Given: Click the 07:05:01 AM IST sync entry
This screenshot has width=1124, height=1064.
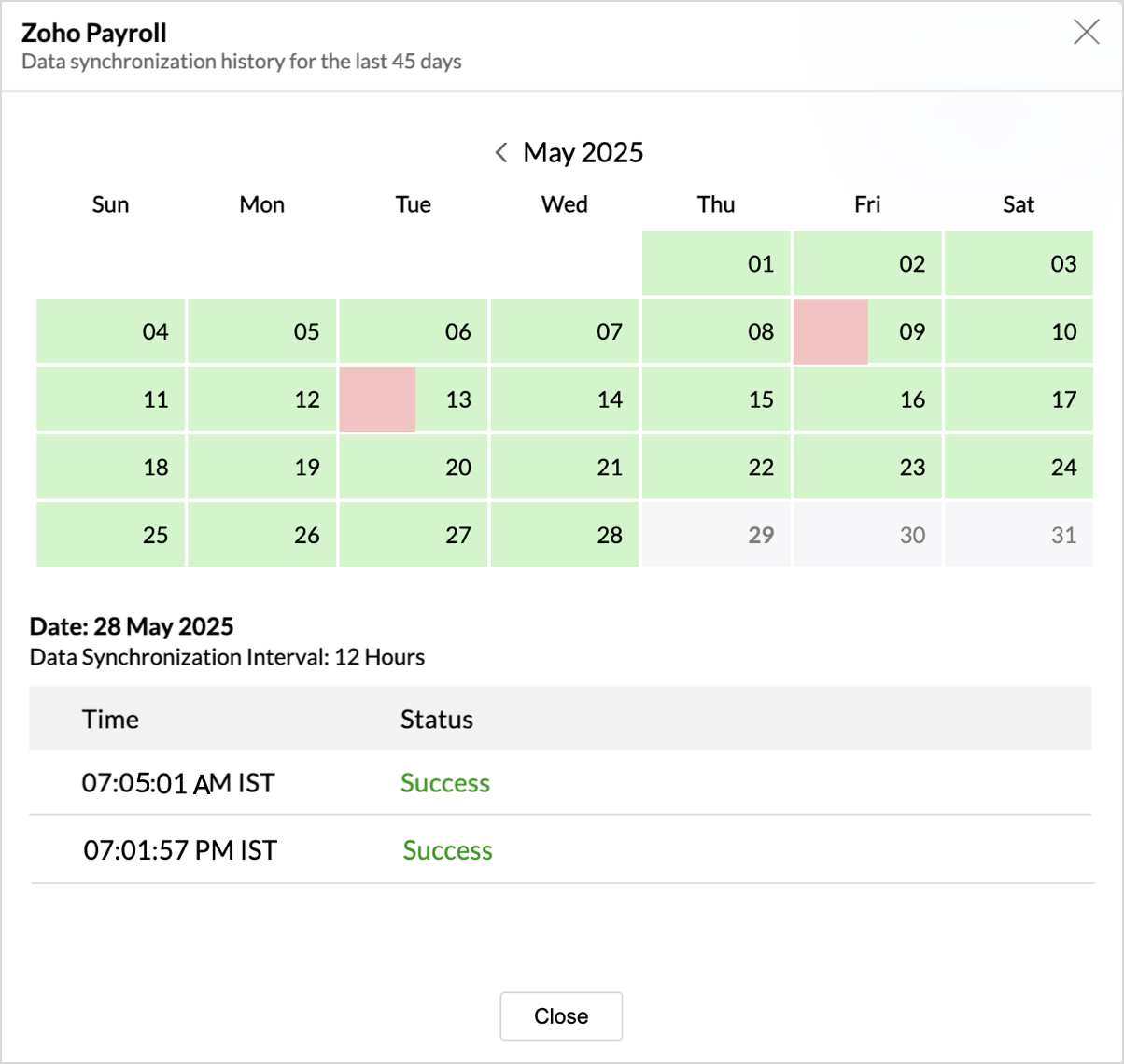Looking at the screenshot, I should click(178, 783).
